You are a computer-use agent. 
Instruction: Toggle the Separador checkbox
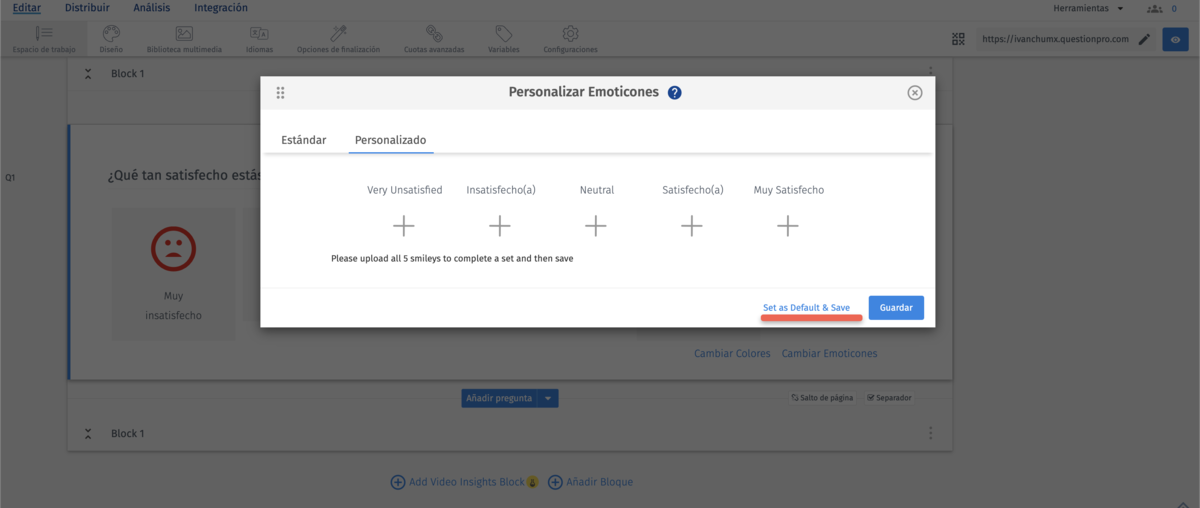click(x=871, y=398)
